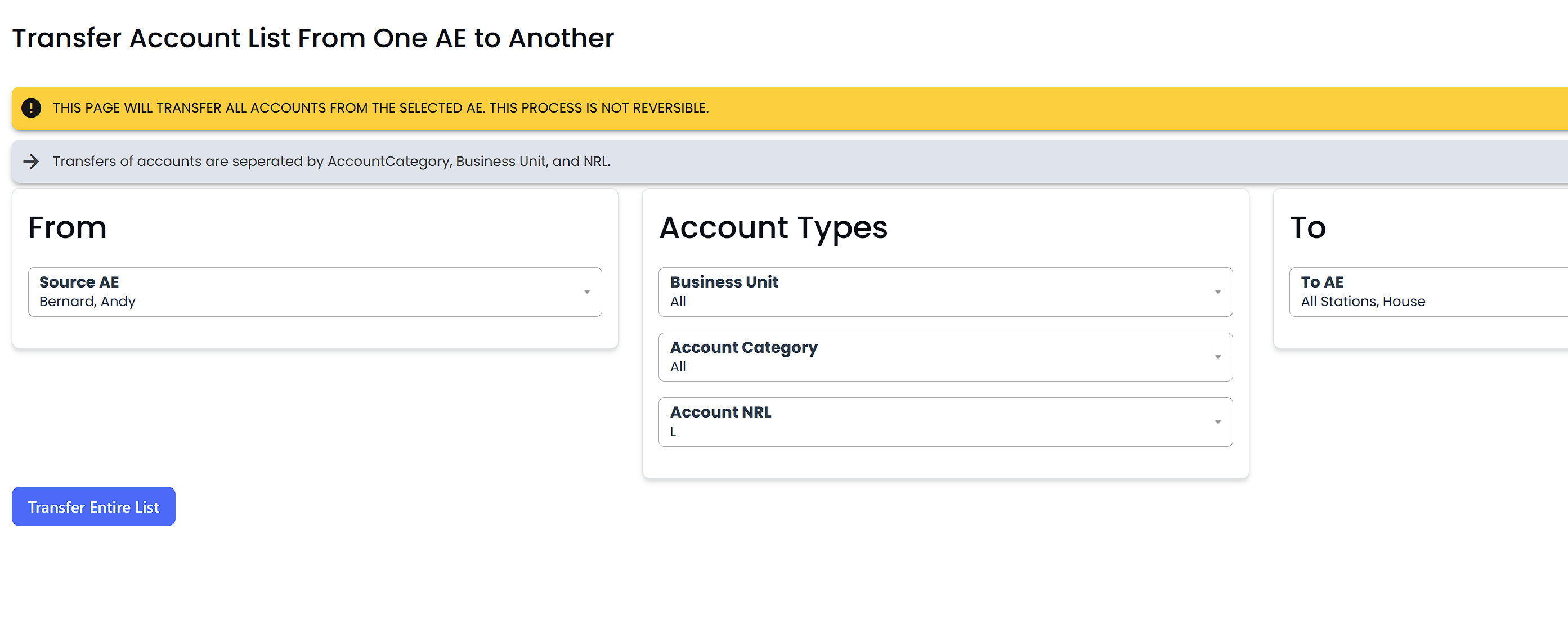The width and height of the screenshot is (1568, 628).
Task: Click the right arrow icon in info banner
Action: [31, 162]
